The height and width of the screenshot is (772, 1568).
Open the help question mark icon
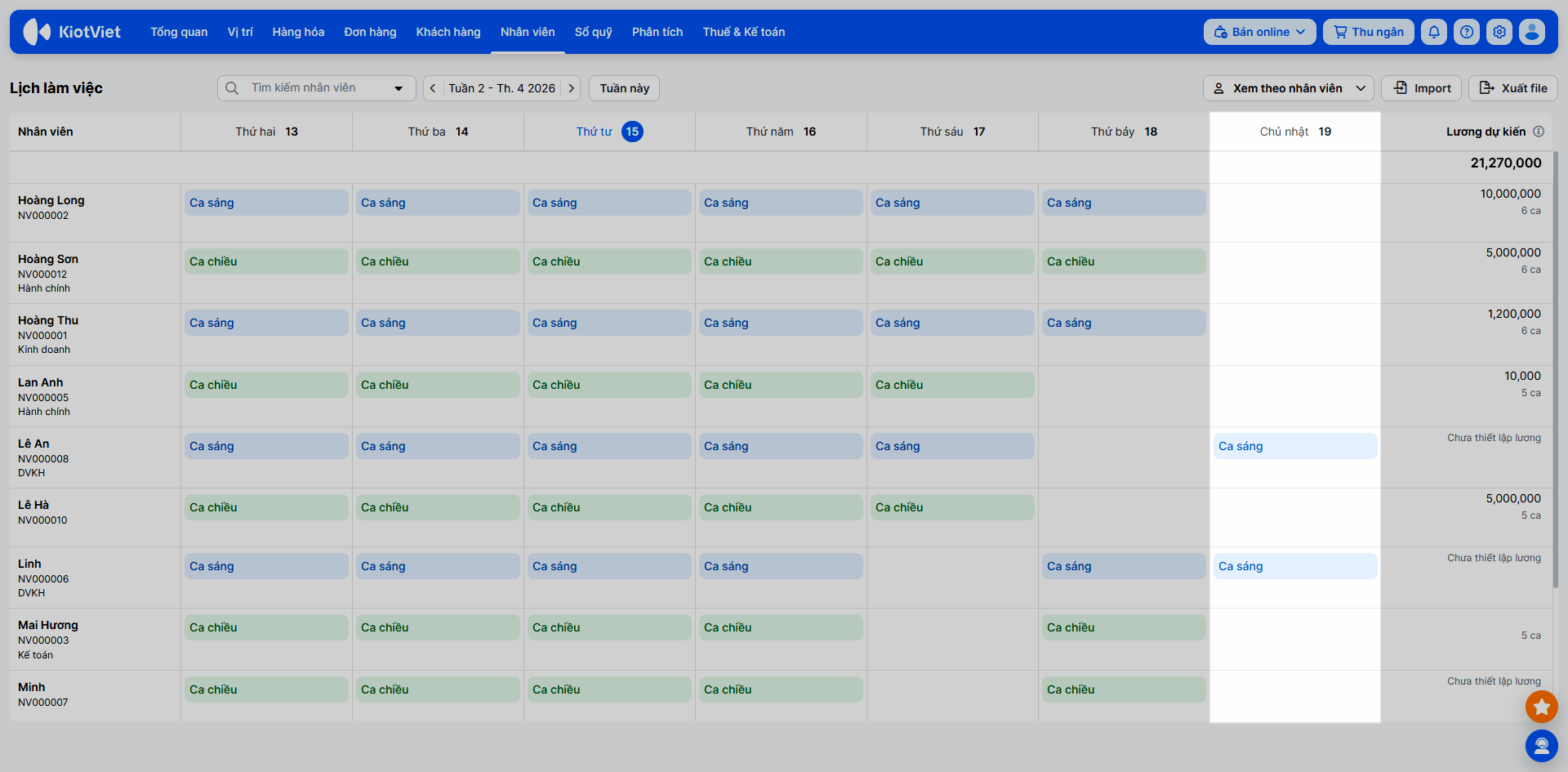[x=1467, y=32]
